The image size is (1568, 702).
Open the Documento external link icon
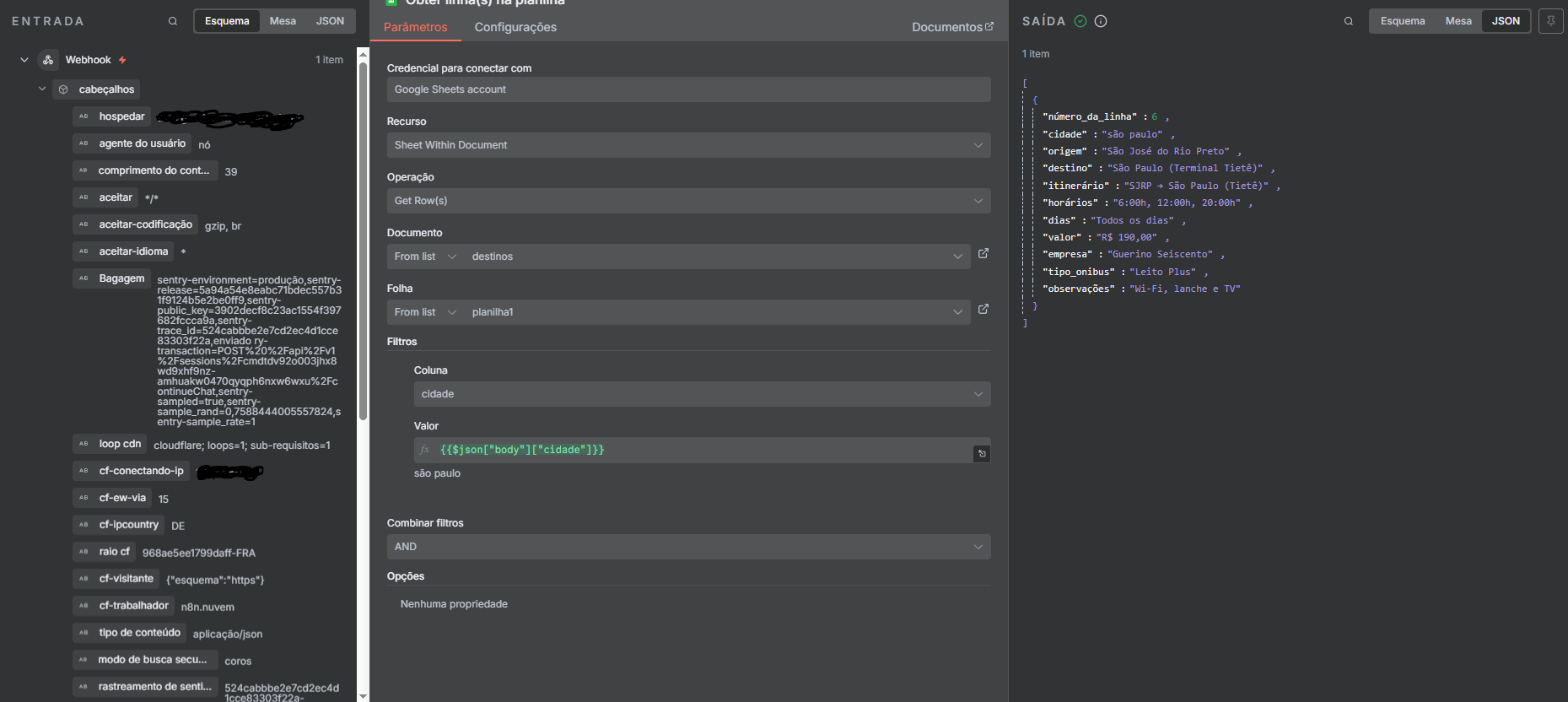pos(983,253)
